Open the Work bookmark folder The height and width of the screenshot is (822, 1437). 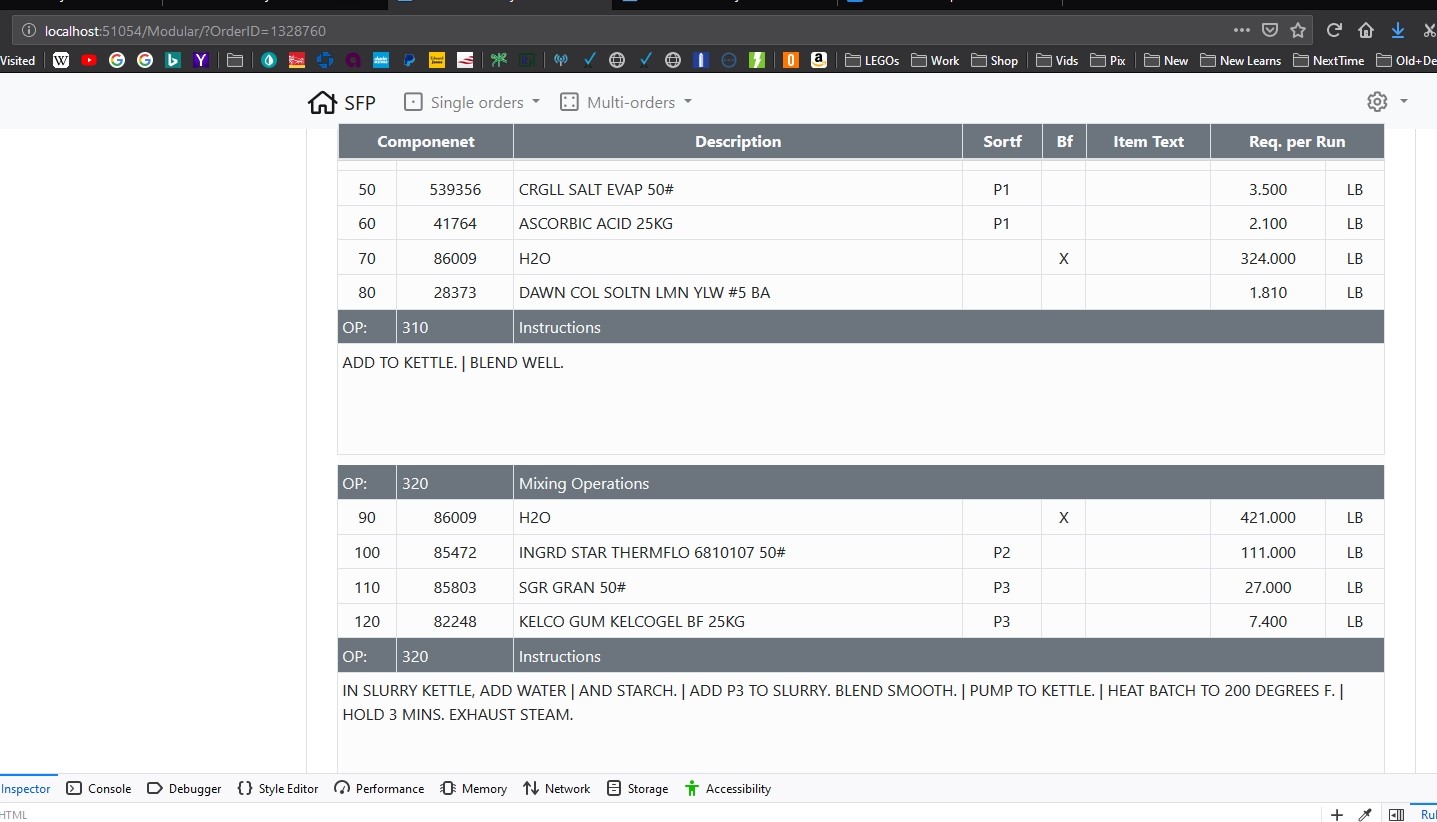[935, 60]
